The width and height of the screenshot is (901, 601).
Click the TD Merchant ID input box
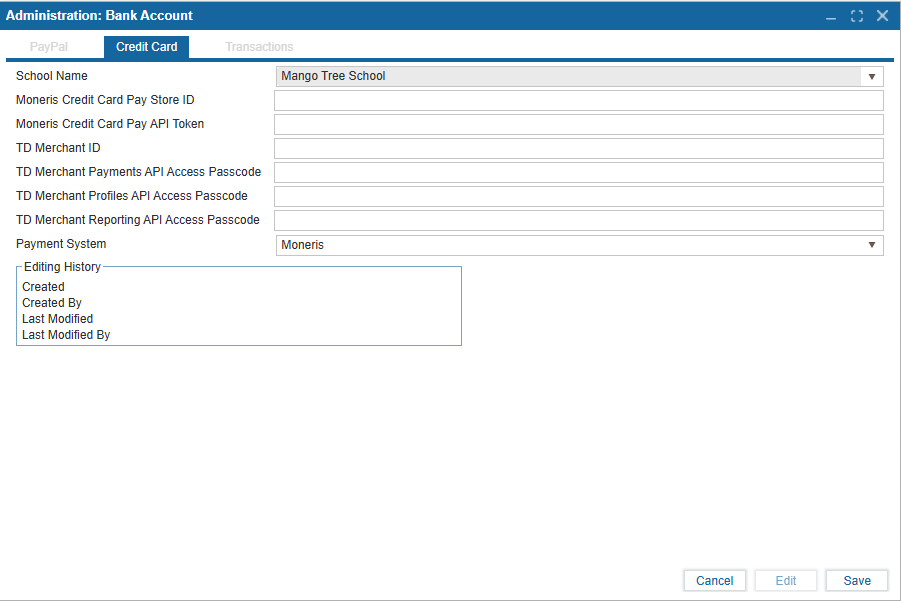tap(578, 148)
